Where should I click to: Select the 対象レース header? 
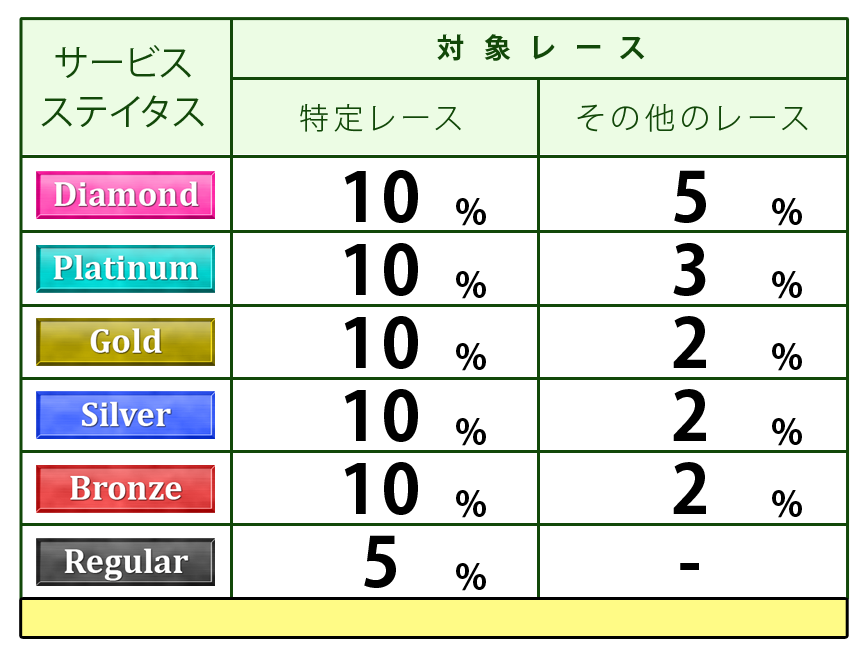tap(540, 48)
